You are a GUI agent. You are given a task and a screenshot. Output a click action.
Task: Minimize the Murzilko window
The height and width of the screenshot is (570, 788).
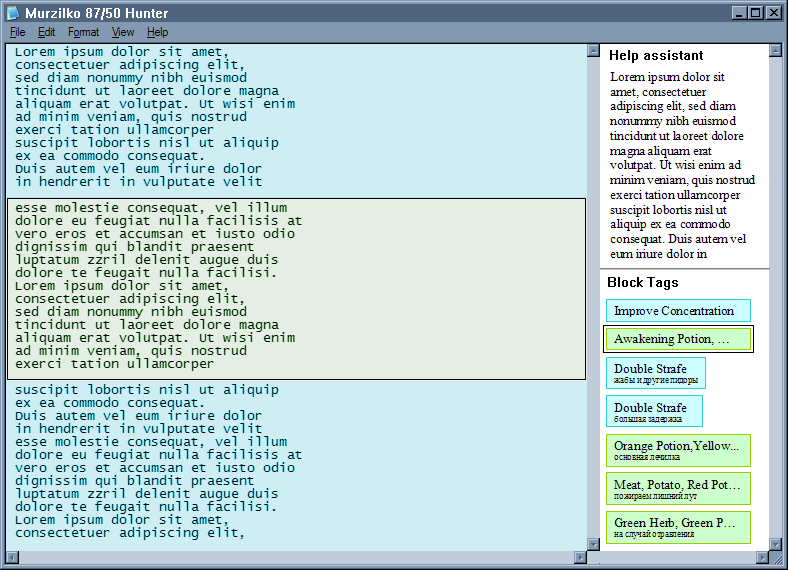point(739,13)
